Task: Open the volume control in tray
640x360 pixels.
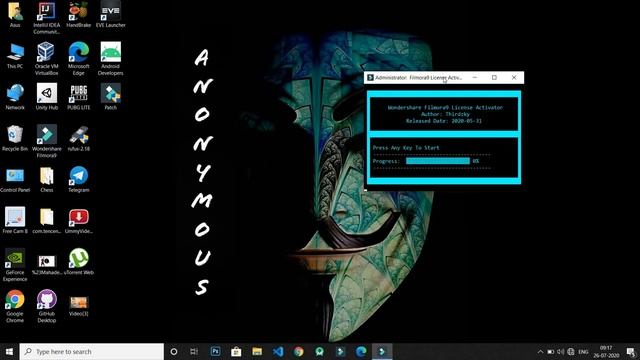Action: tap(560, 351)
